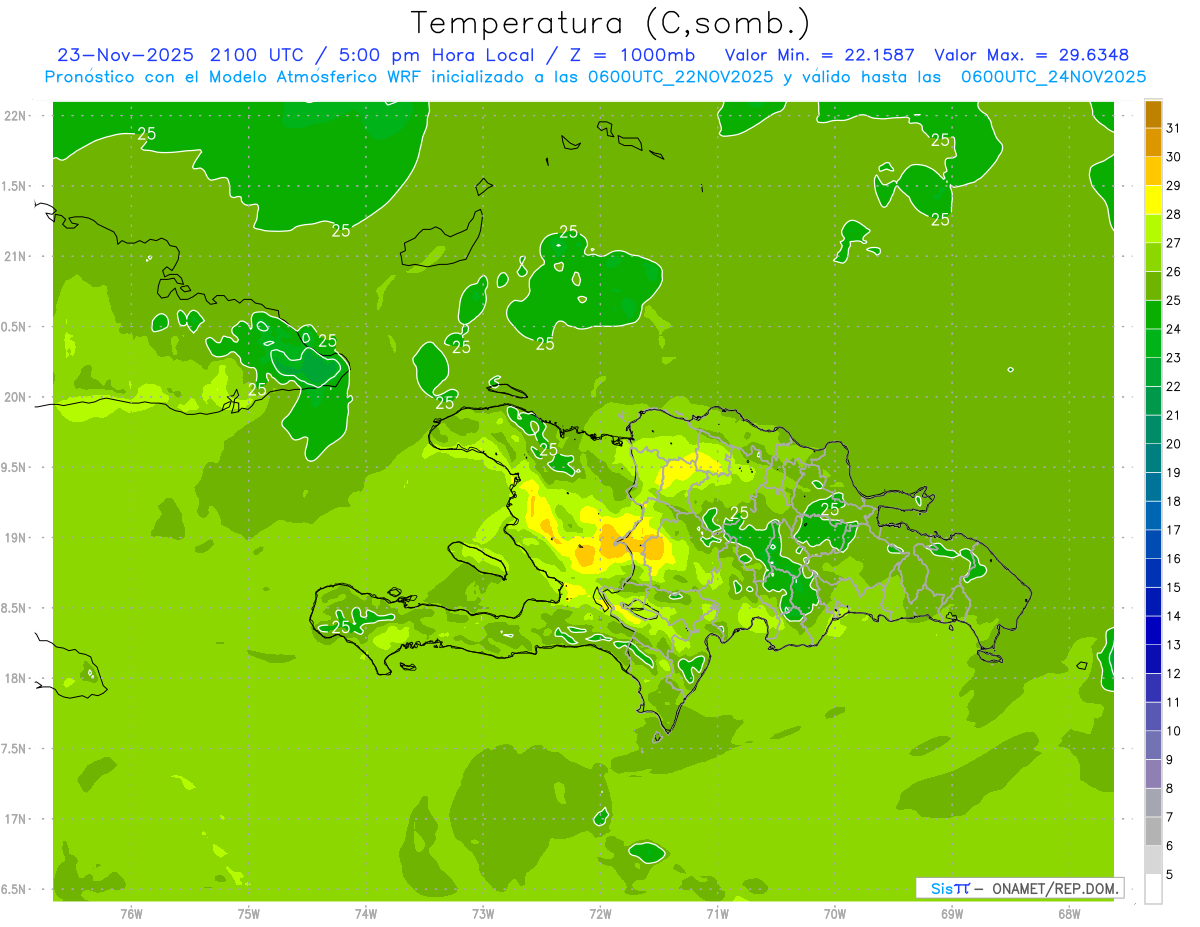Click the "15" color scale label

pyautogui.click(x=1174, y=588)
